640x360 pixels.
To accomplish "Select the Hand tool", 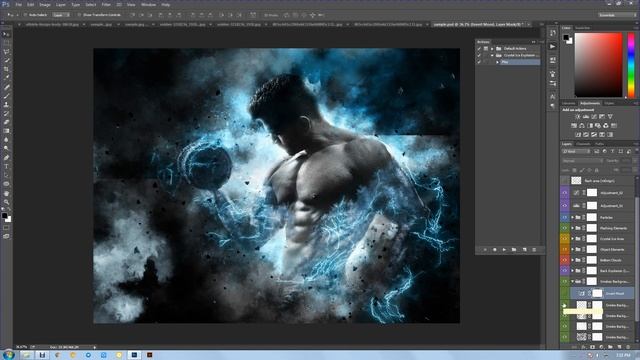I will pos(6,193).
